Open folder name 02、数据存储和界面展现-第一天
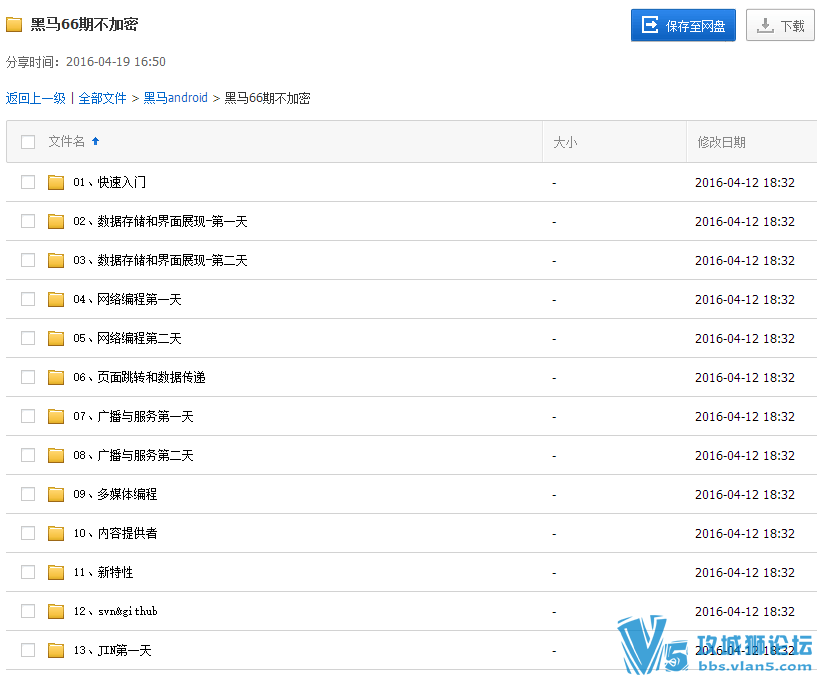This screenshot has height=680, width=817. [x=160, y=221]
